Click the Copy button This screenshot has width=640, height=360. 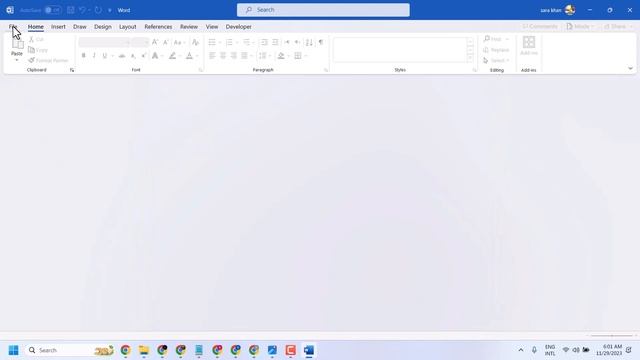pyautogui.click(x=38, y=50)
